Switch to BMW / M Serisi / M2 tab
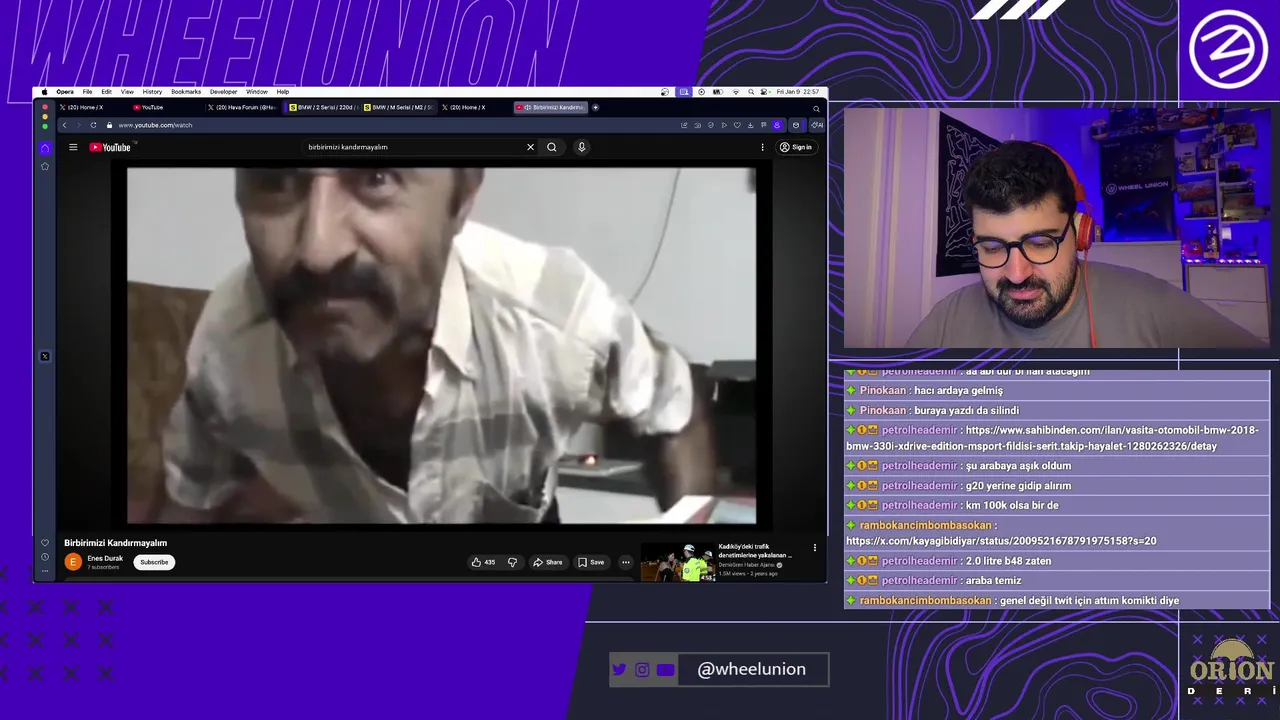Viewport: 1280px width, 720px height. (398, 107)
